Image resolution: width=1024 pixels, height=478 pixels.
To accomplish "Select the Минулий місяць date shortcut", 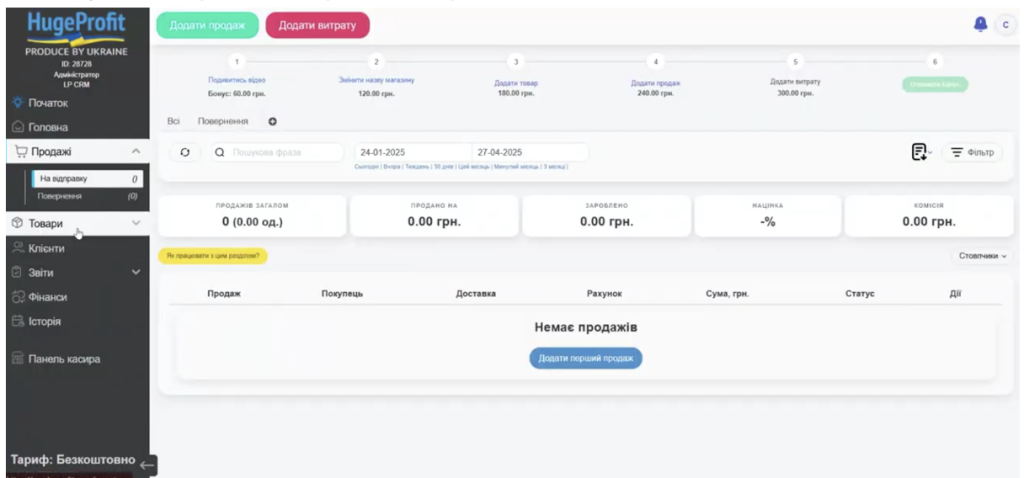I will pos(517,167).
